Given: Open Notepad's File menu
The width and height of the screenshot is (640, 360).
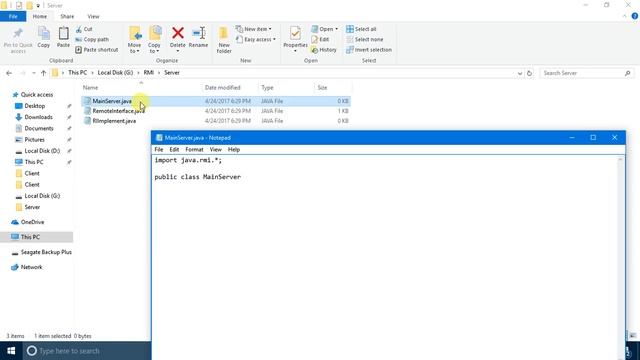Looking at the screenshot, I should tap(158, 149).
